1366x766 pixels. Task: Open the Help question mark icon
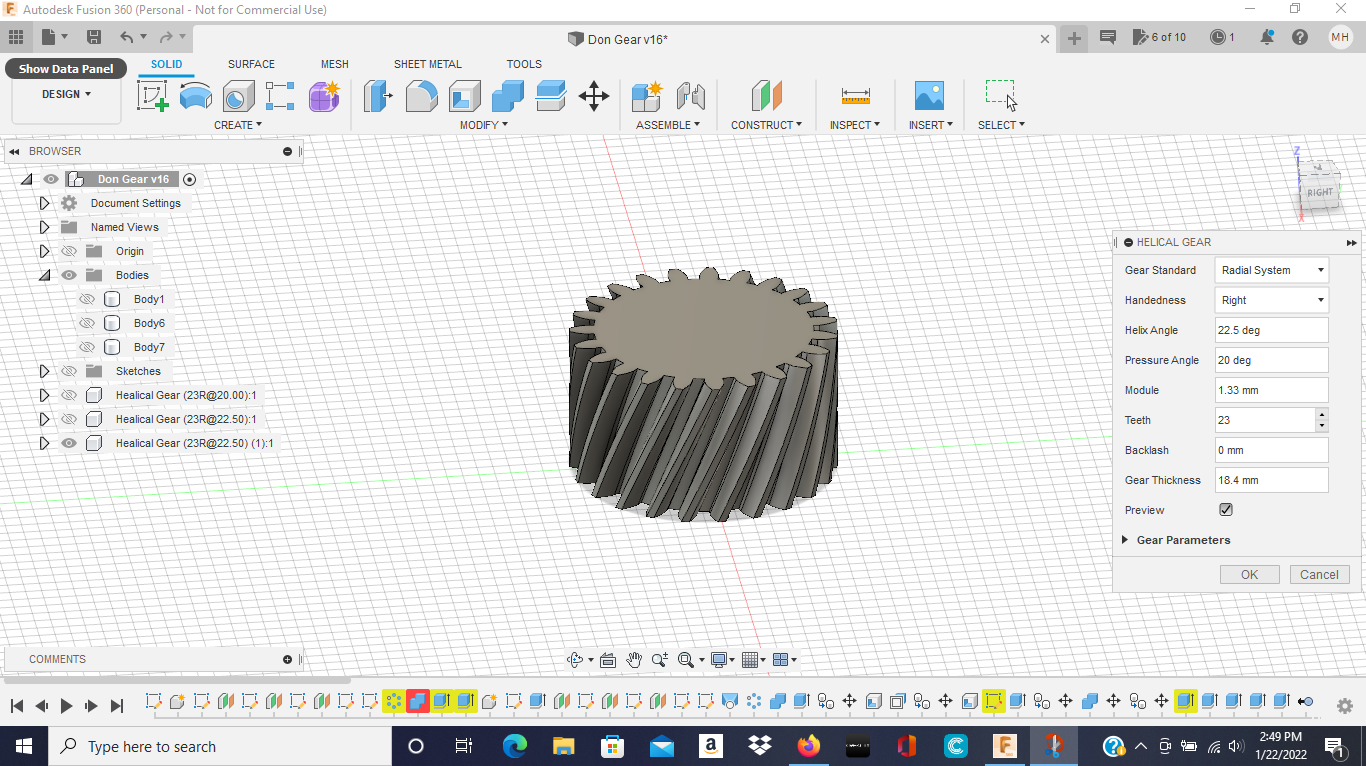1300,37
